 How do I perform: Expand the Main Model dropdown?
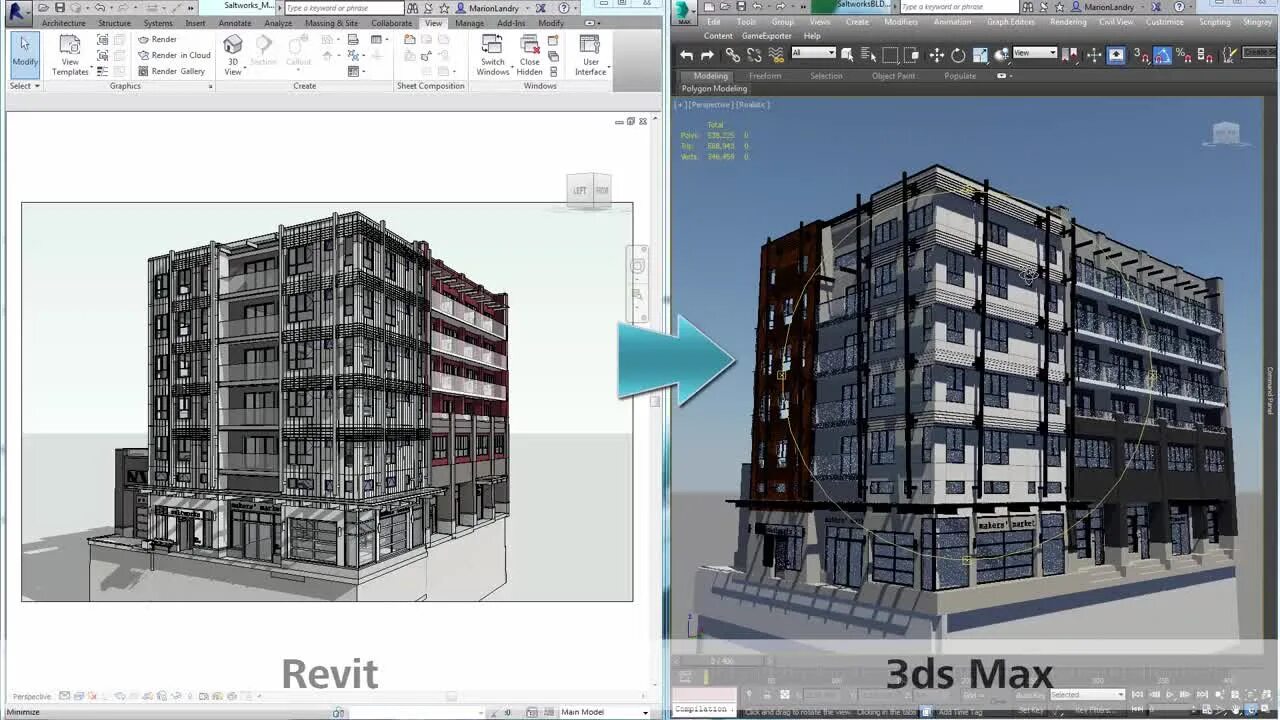coord(604,712)
